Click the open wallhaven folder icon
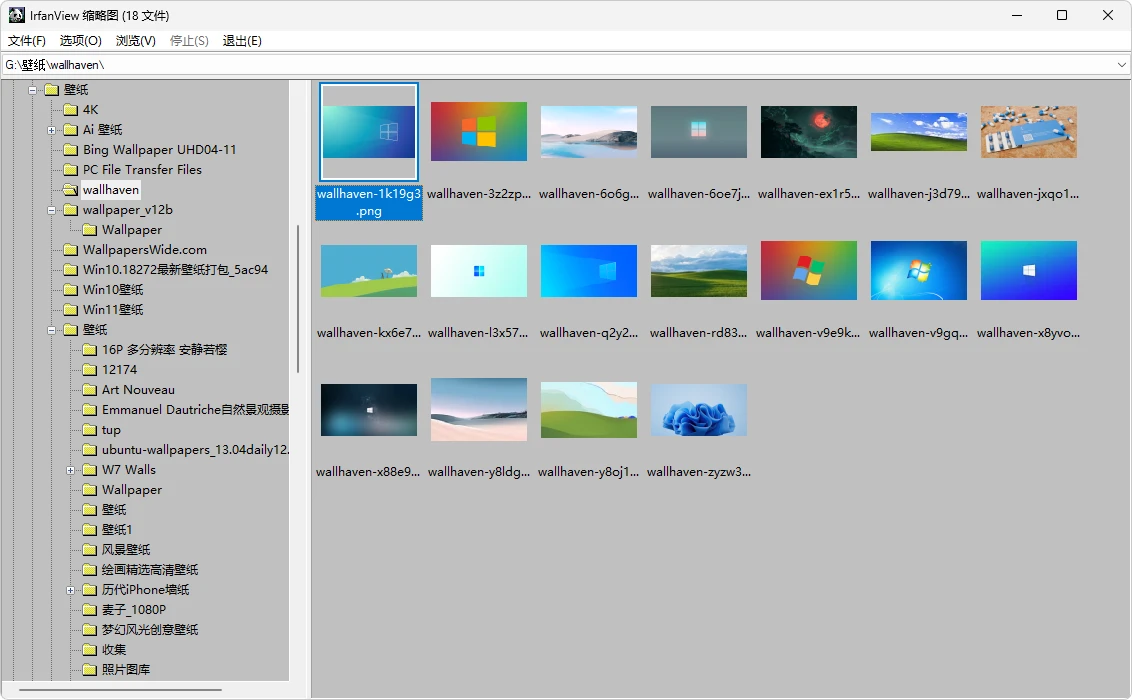1132x700 pixels. (x=70, y=190)
